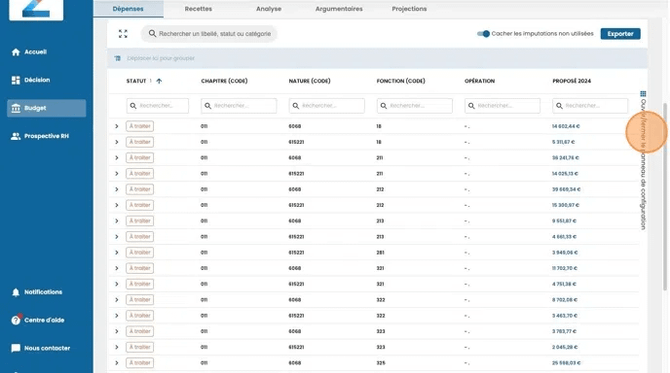Click the Statut column filter field

[157, 106]
